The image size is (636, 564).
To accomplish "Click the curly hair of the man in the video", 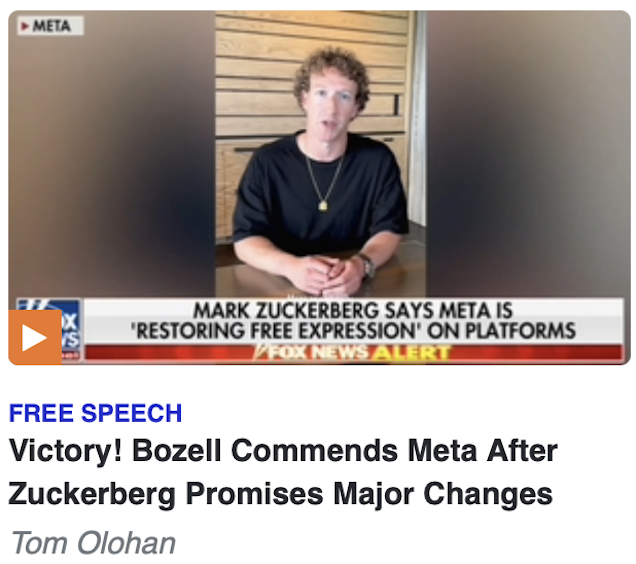I will (x=332, y=67).
